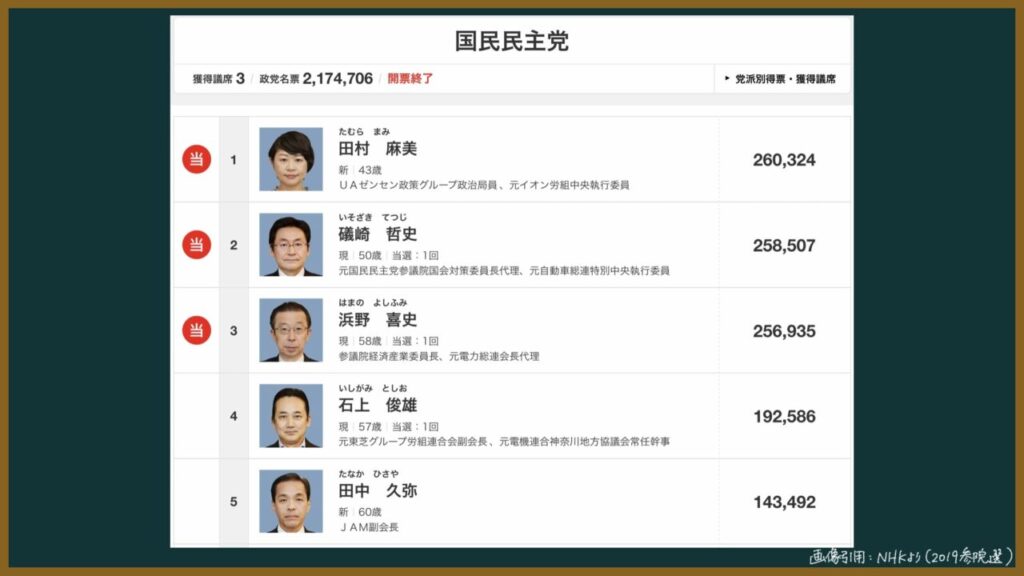Click the name 田中 久弥

(x=377, y=490)
